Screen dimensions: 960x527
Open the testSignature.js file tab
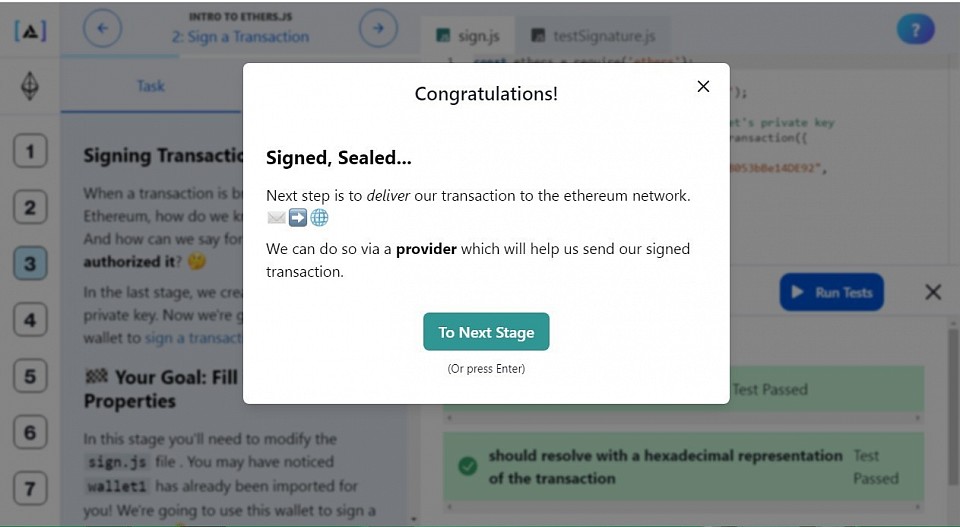pos(593,36)
